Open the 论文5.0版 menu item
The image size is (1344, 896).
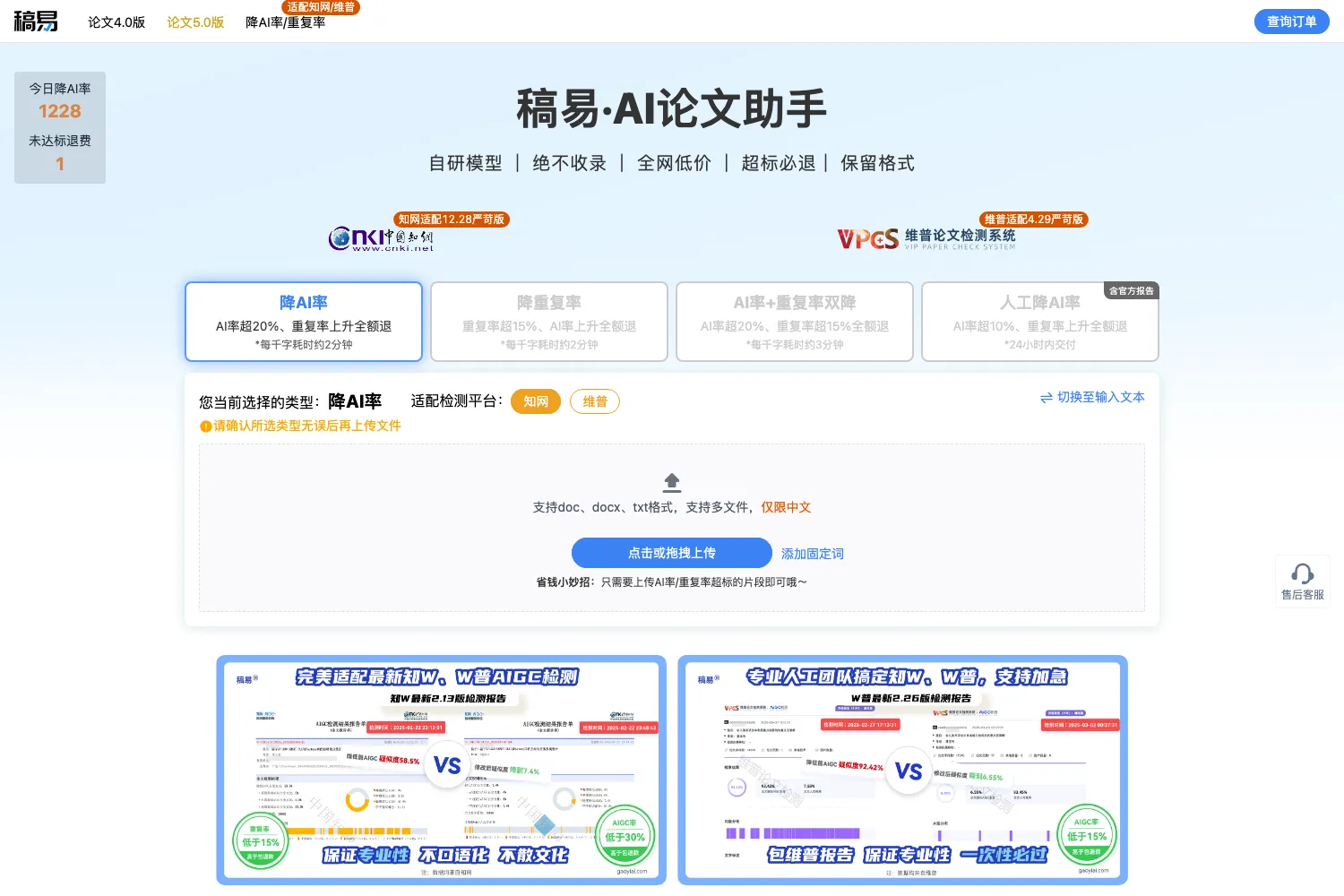(195, 22)
